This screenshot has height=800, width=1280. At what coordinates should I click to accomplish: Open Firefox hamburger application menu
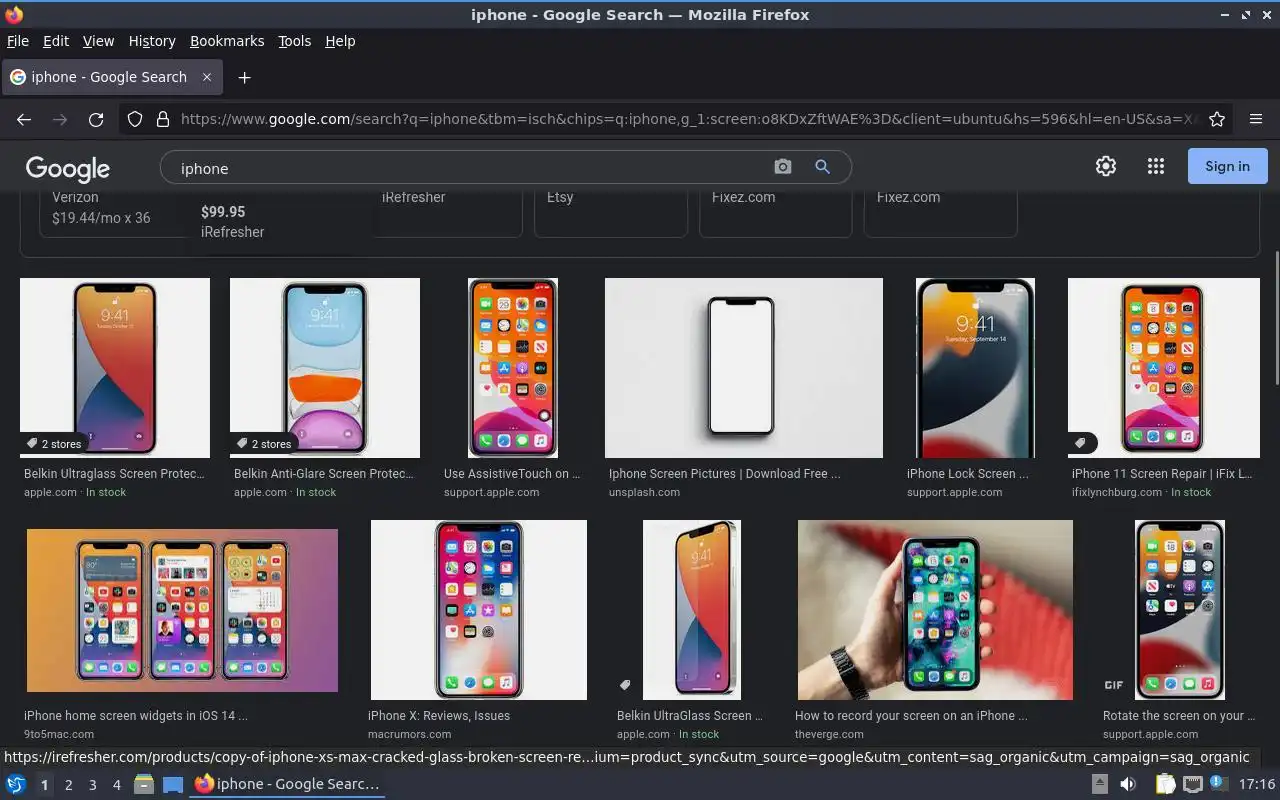pyautogui.click(x=1256, y=119)
